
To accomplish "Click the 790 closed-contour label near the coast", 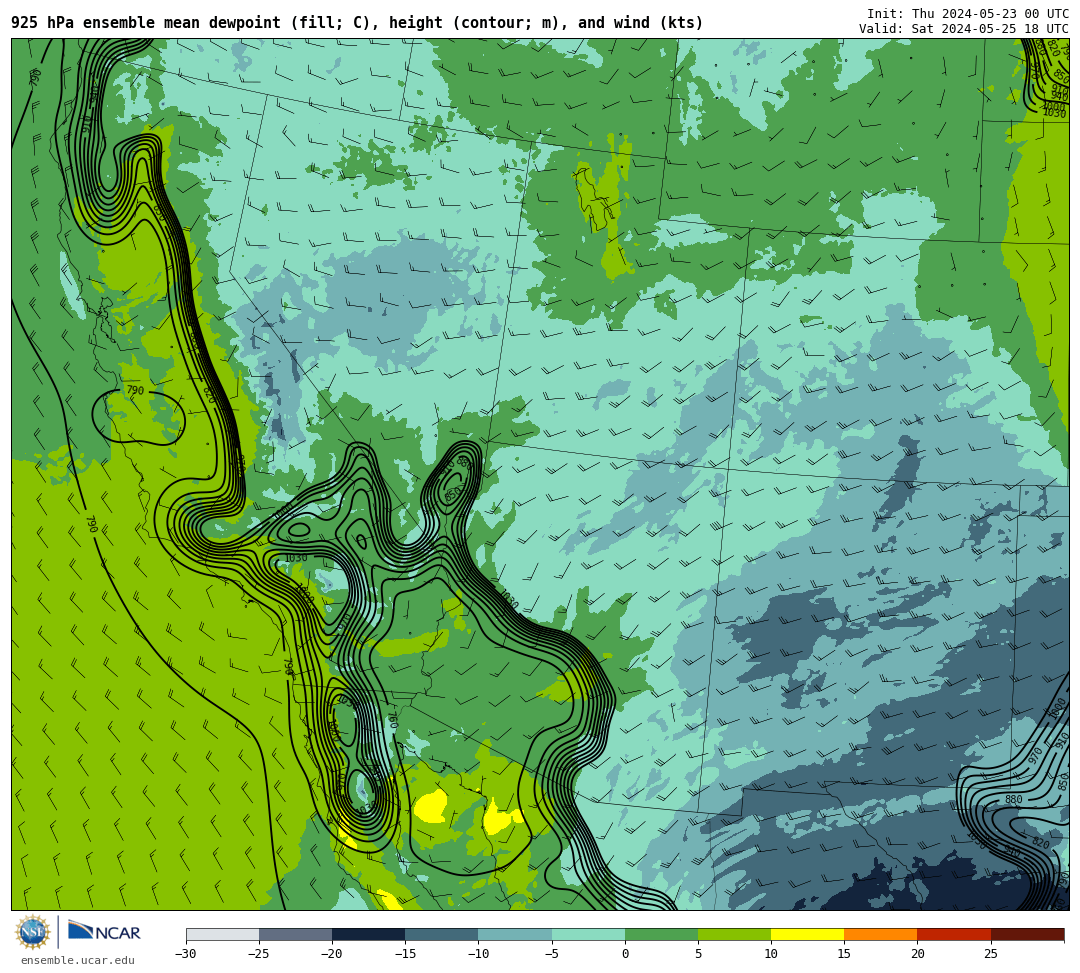I will tap(135, 390).
